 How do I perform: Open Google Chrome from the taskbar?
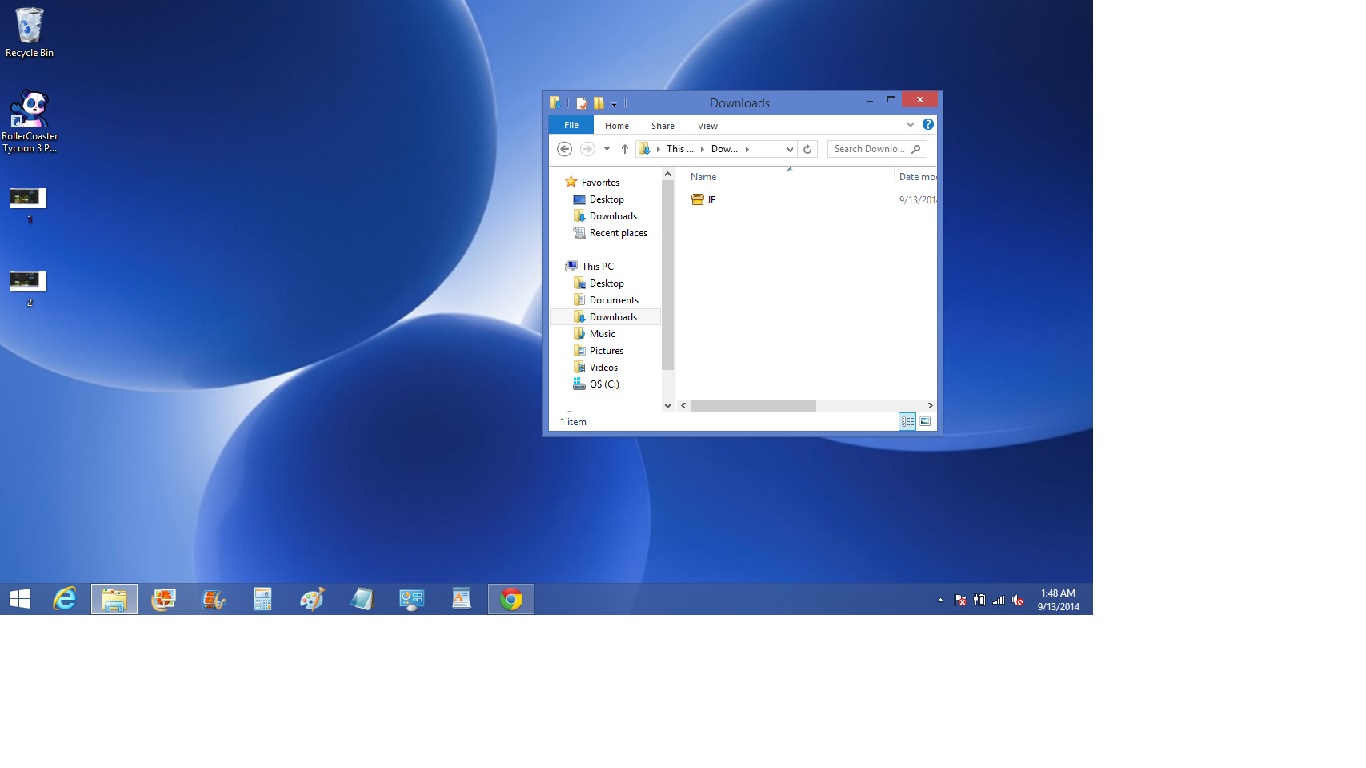click(511, 599)
